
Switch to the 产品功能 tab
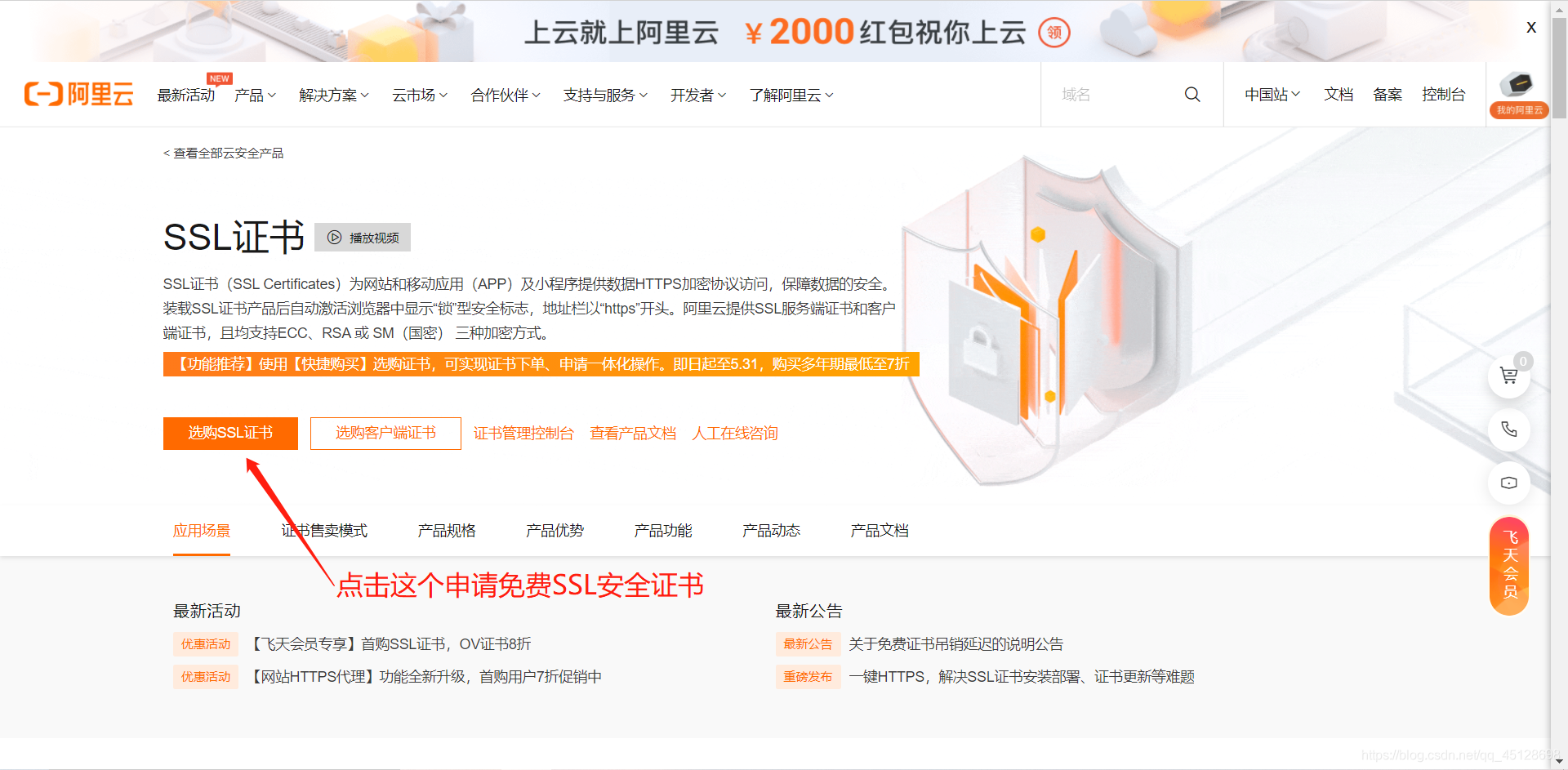[x=663, y=531]
